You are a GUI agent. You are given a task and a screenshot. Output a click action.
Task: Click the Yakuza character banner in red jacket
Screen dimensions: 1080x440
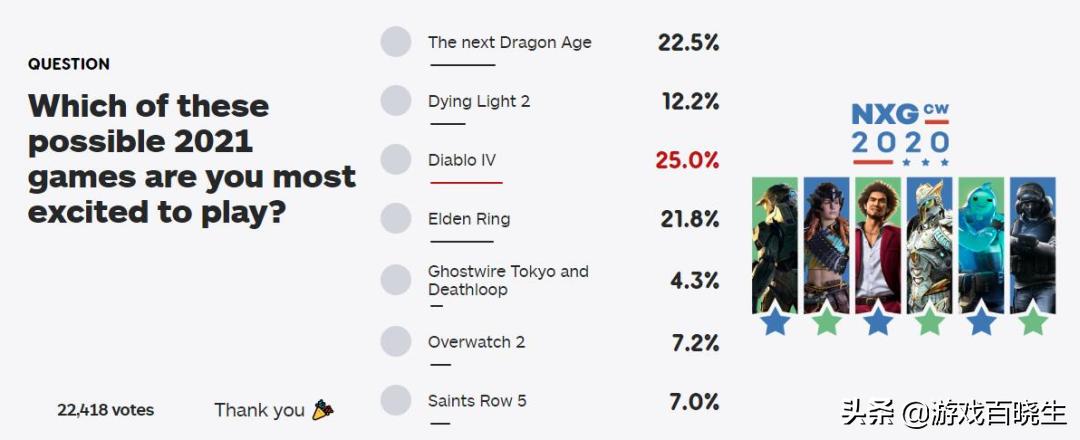click(879, 245)
